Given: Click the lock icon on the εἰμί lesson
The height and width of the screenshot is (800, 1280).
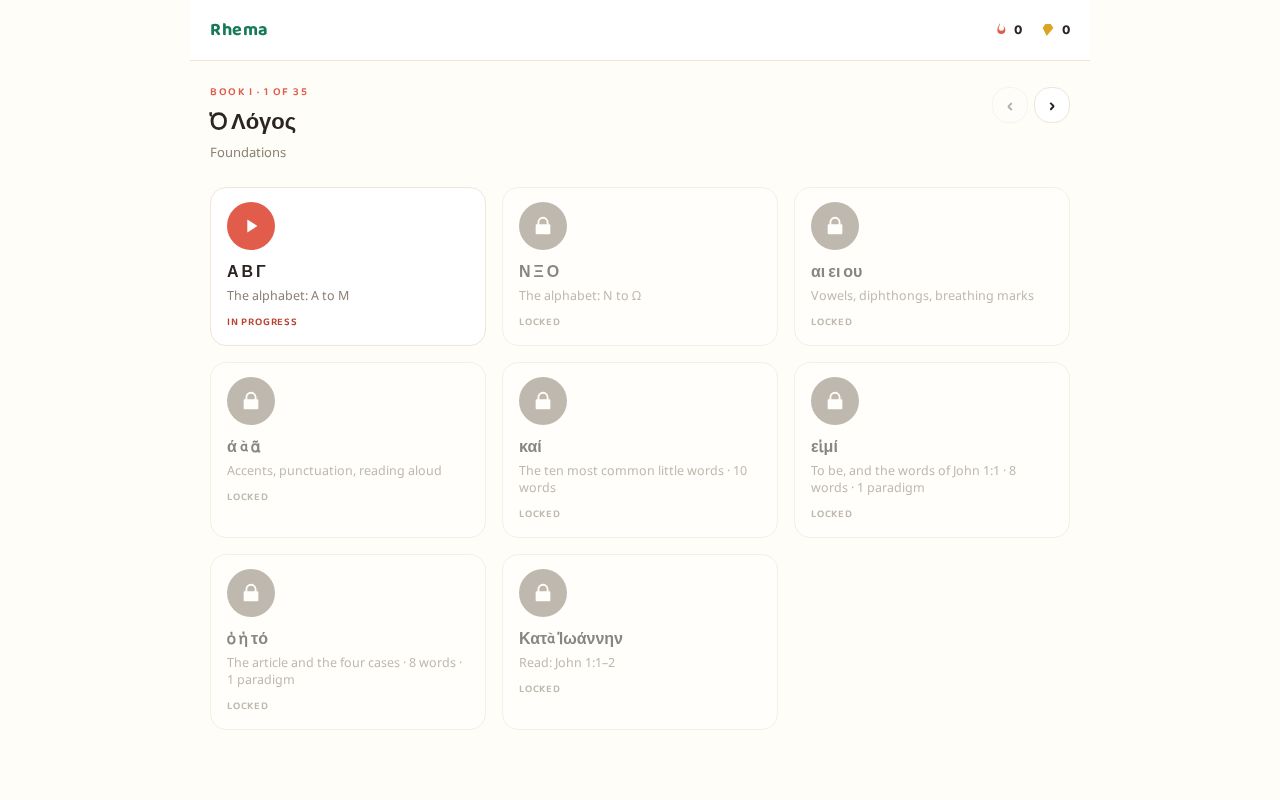Looking at the screenshot, I should [835, 401].
